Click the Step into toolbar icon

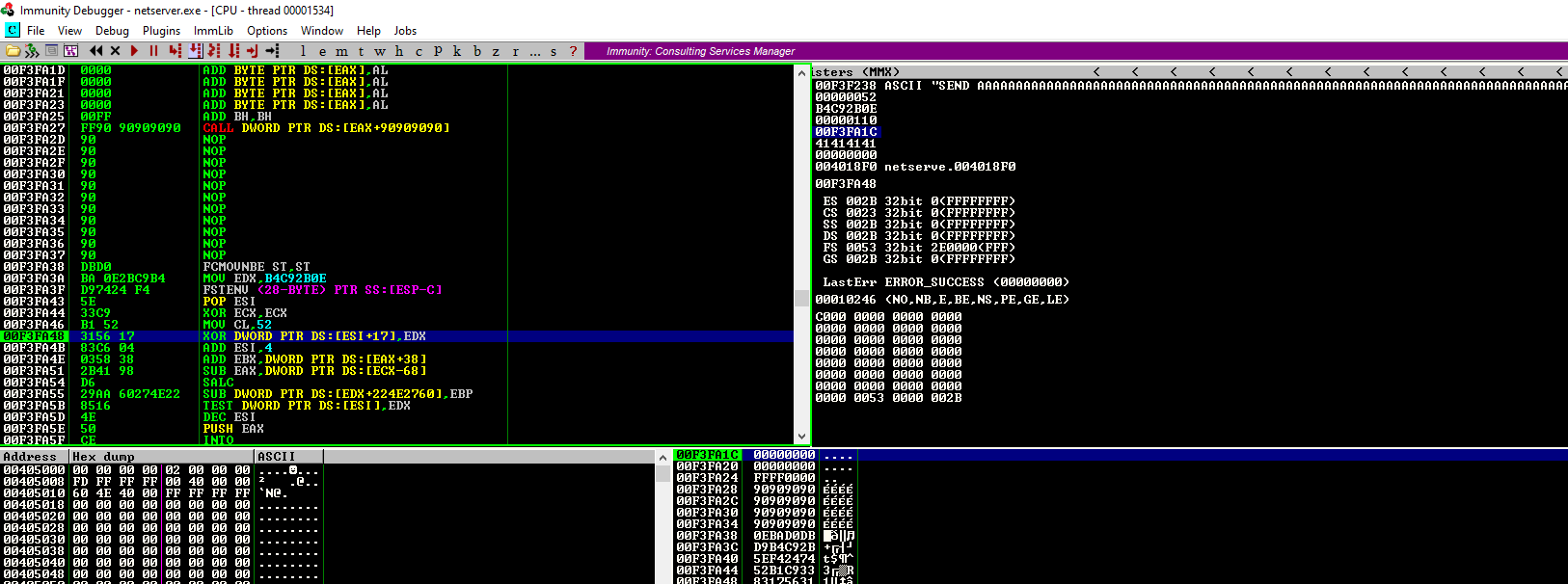[x=175, y=51]
